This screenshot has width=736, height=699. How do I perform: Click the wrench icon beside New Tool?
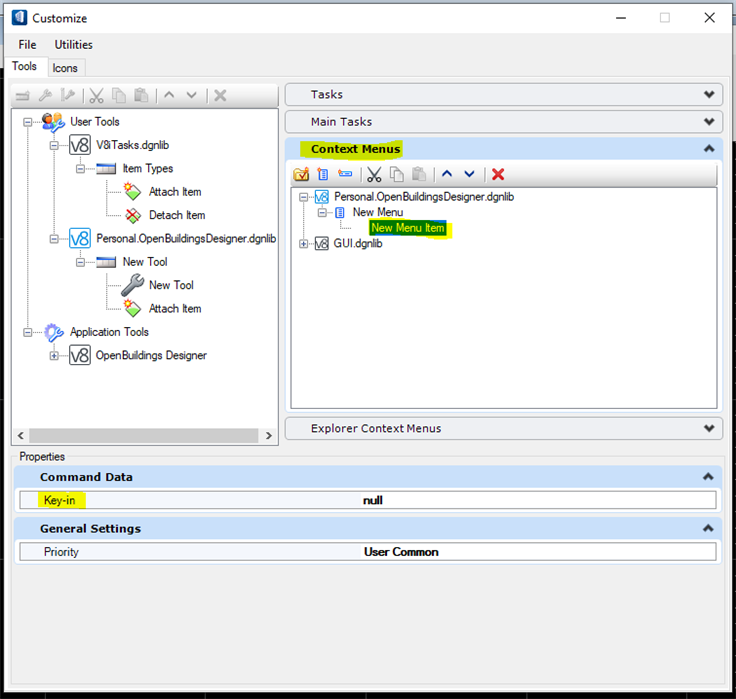[x=133, y=285]
